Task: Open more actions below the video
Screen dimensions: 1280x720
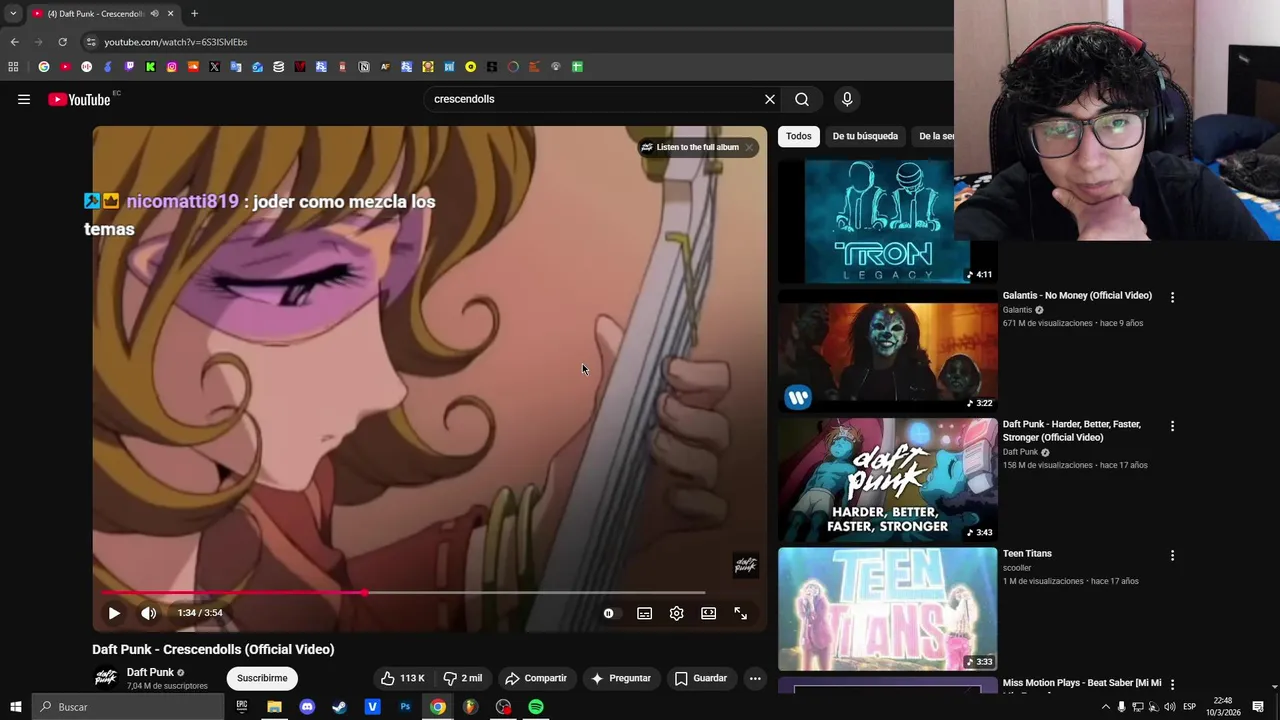Action: 755,678
